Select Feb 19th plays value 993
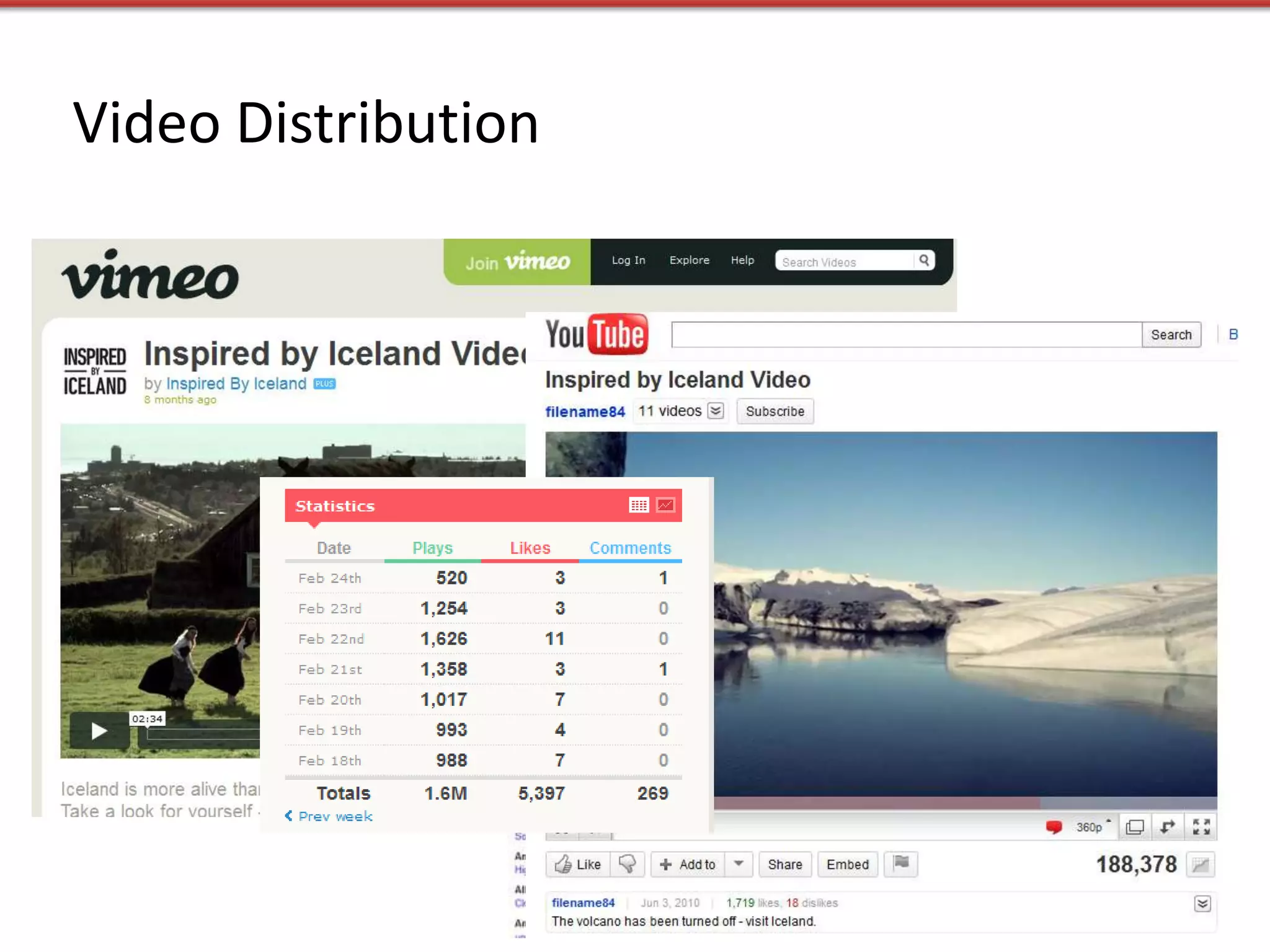This screenshot has width=1270, height=952. point(451,729)
